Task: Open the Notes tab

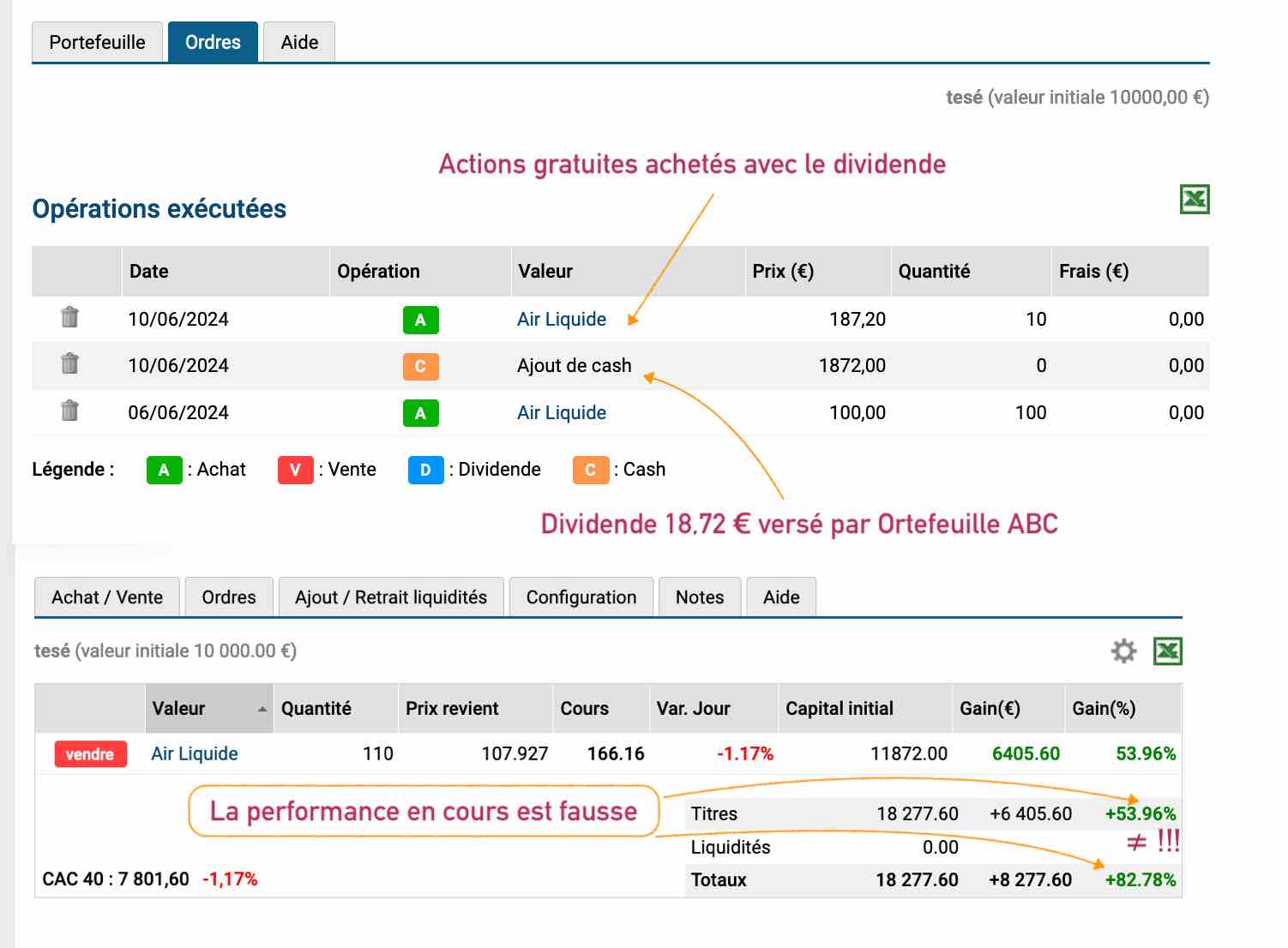Action: 700,597
